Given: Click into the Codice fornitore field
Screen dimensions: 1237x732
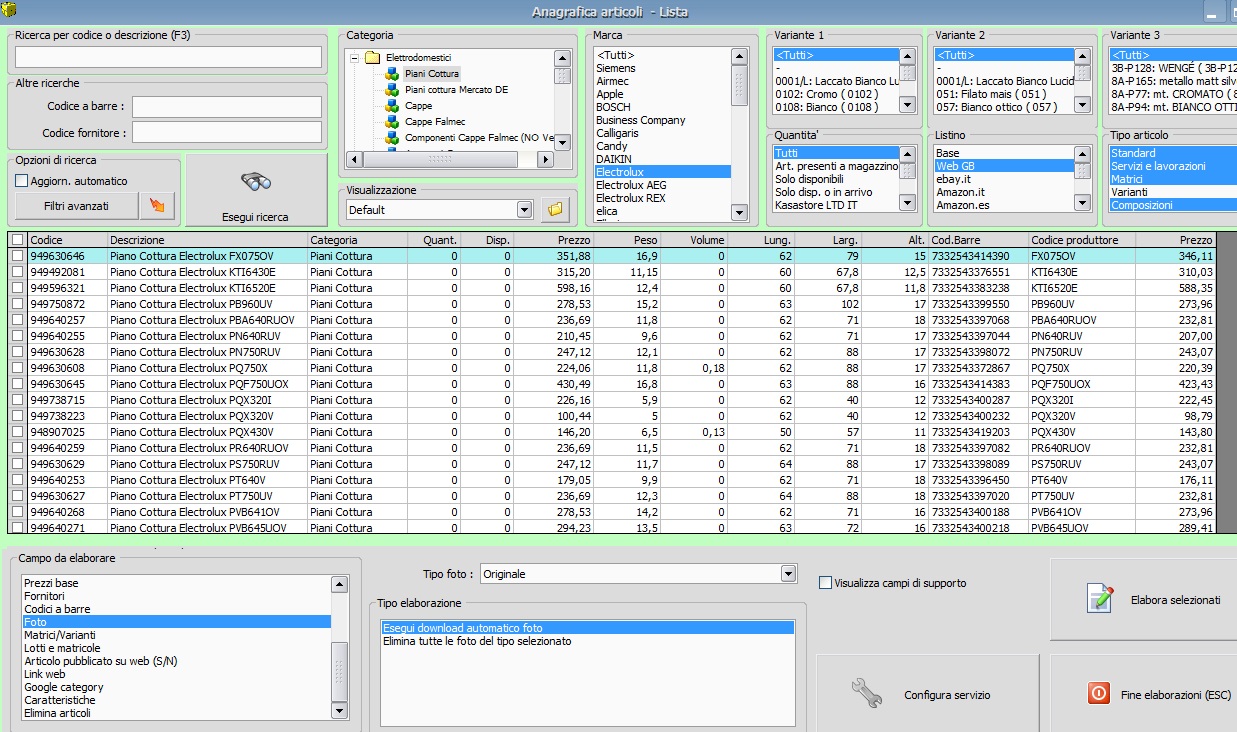Looking at the screenshot, I should [x=227, y=133].
